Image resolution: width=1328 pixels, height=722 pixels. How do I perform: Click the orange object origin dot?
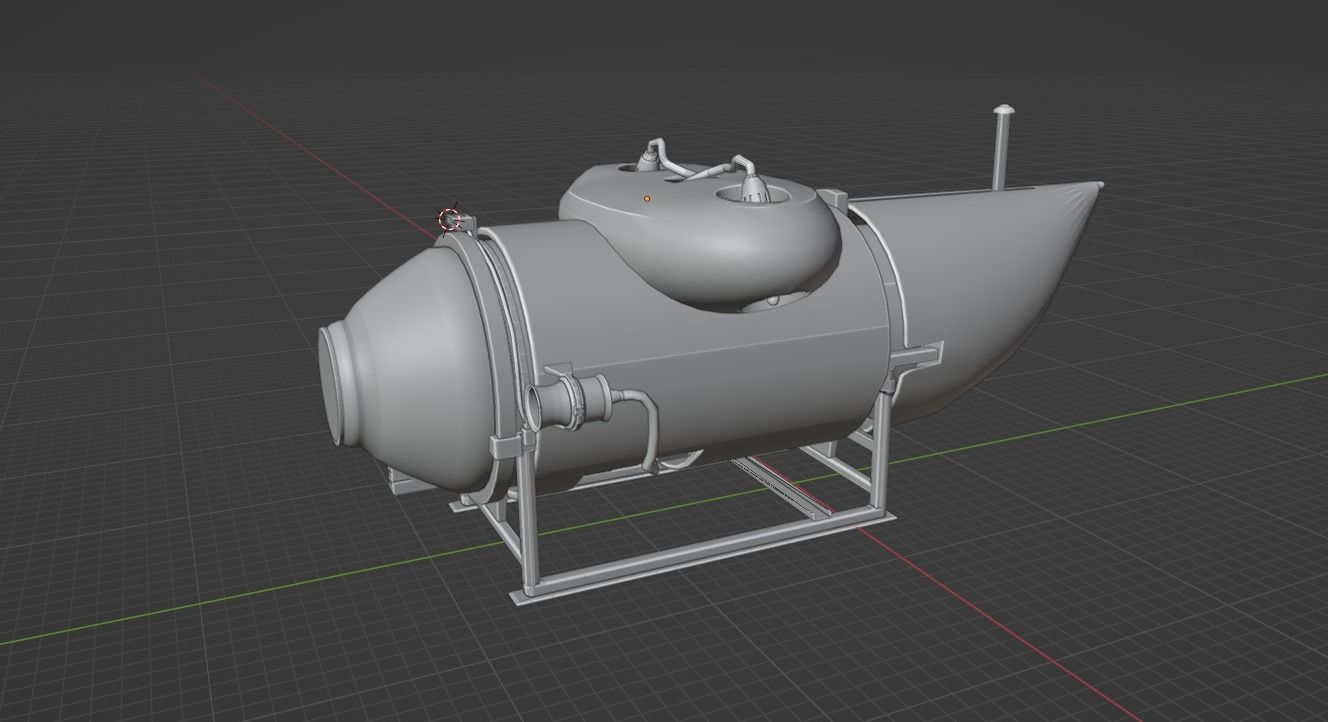click(x=647, y=199)
